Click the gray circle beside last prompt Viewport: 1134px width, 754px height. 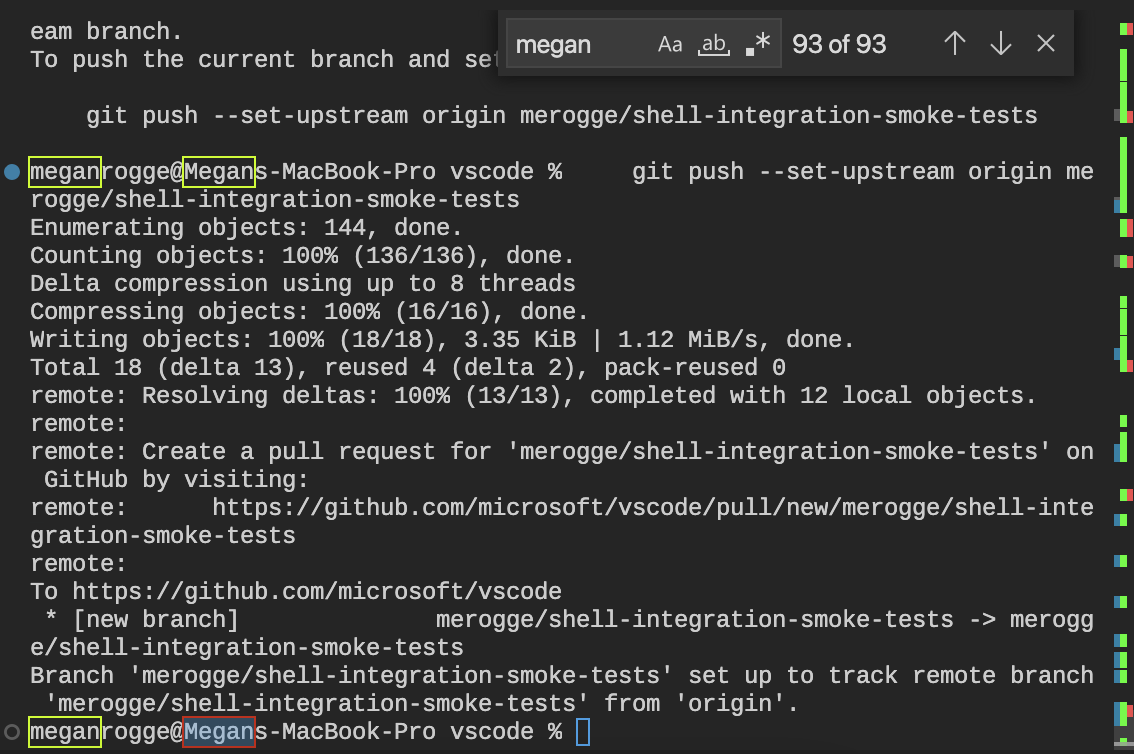click(12, 732)
